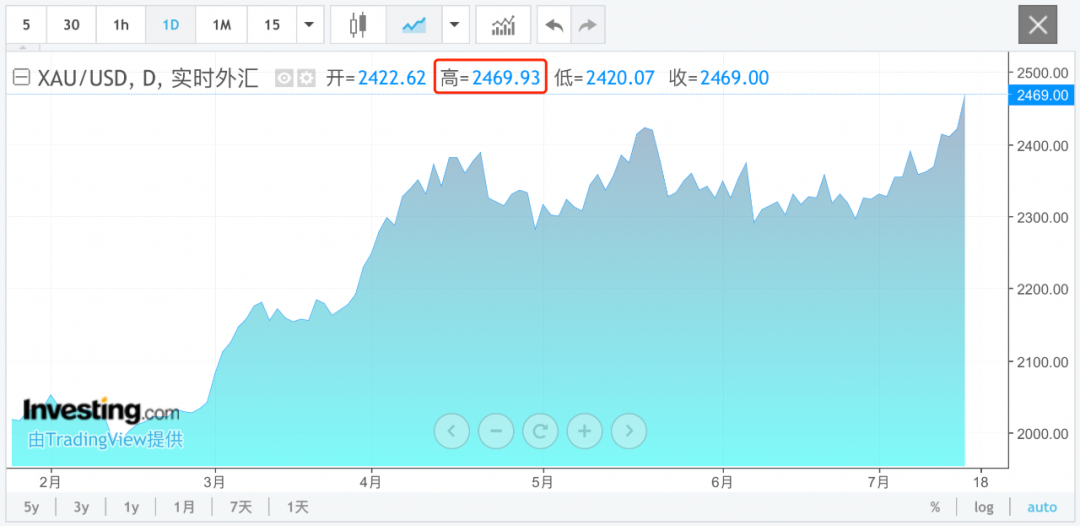The width and height of the screenshot is (1080, 526).
Task: Toggle logarithmic scale with log
Action: coord(984,507)
